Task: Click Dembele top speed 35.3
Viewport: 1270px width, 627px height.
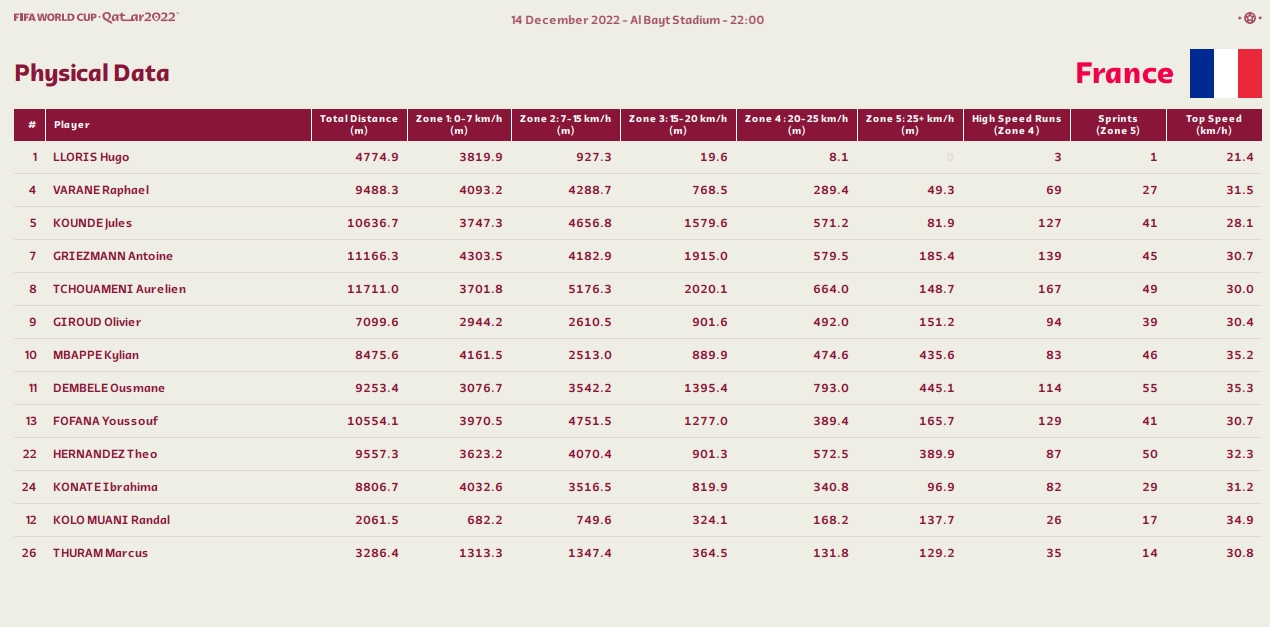Action: tap(1240, 388)
